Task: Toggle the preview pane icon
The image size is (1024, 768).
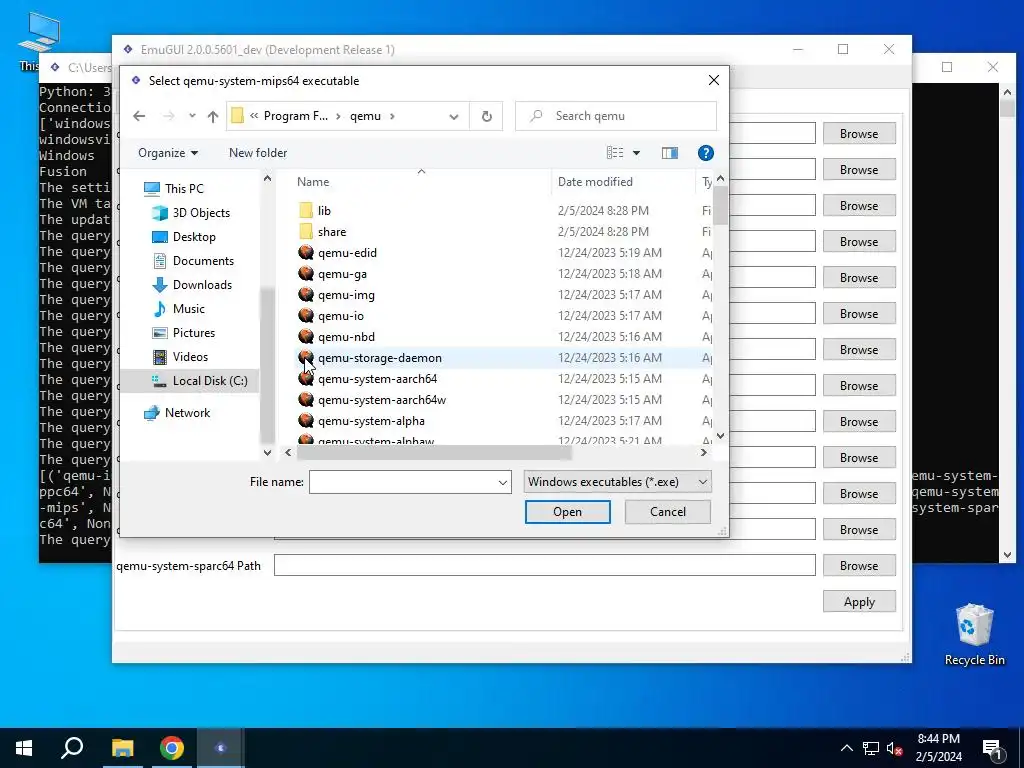Action: tap(669, 153)
